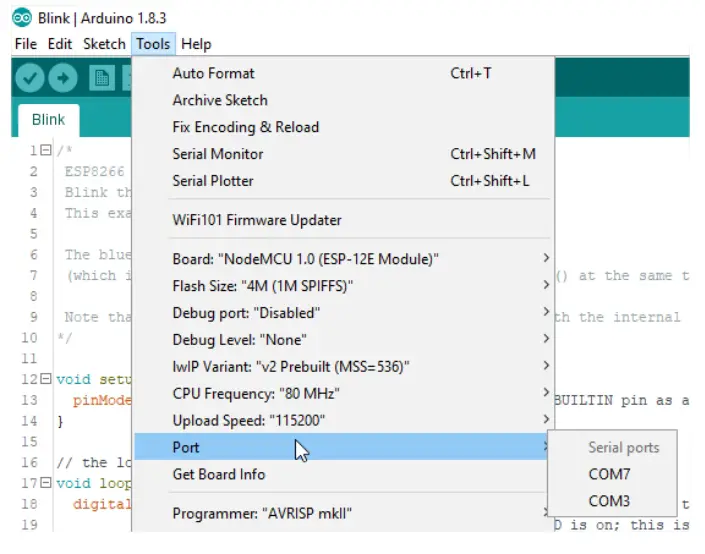The width and height of the screenshot is (705, 554).
Task: Click the ESP8266 comment on line 2
Action: [x=94, y=171]
